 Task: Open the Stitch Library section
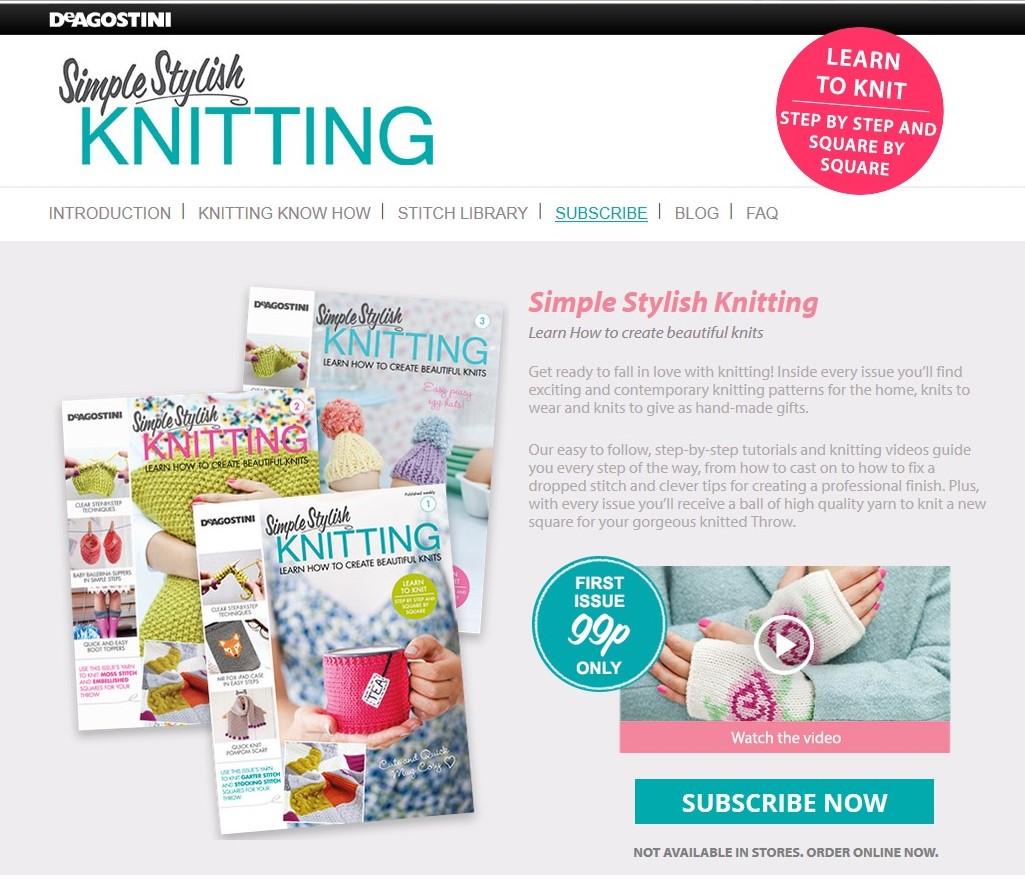(x=462, y=213)
